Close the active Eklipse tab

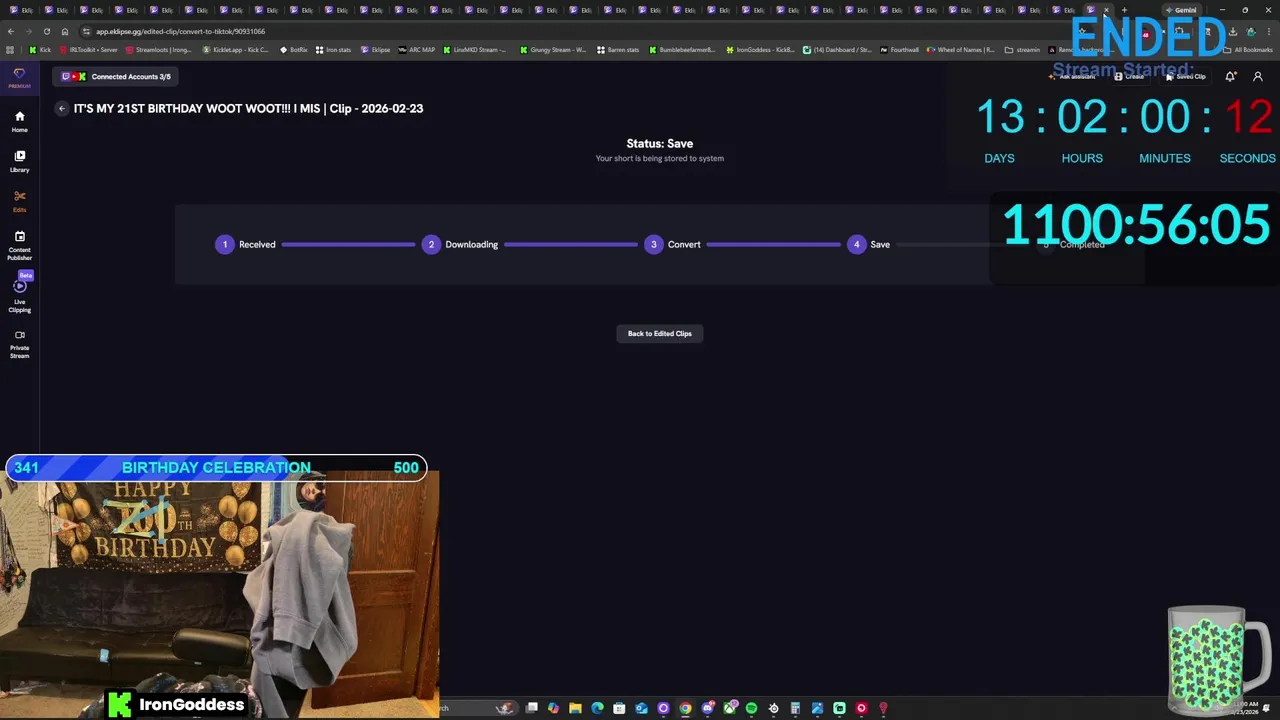[x=1106, y=10]
